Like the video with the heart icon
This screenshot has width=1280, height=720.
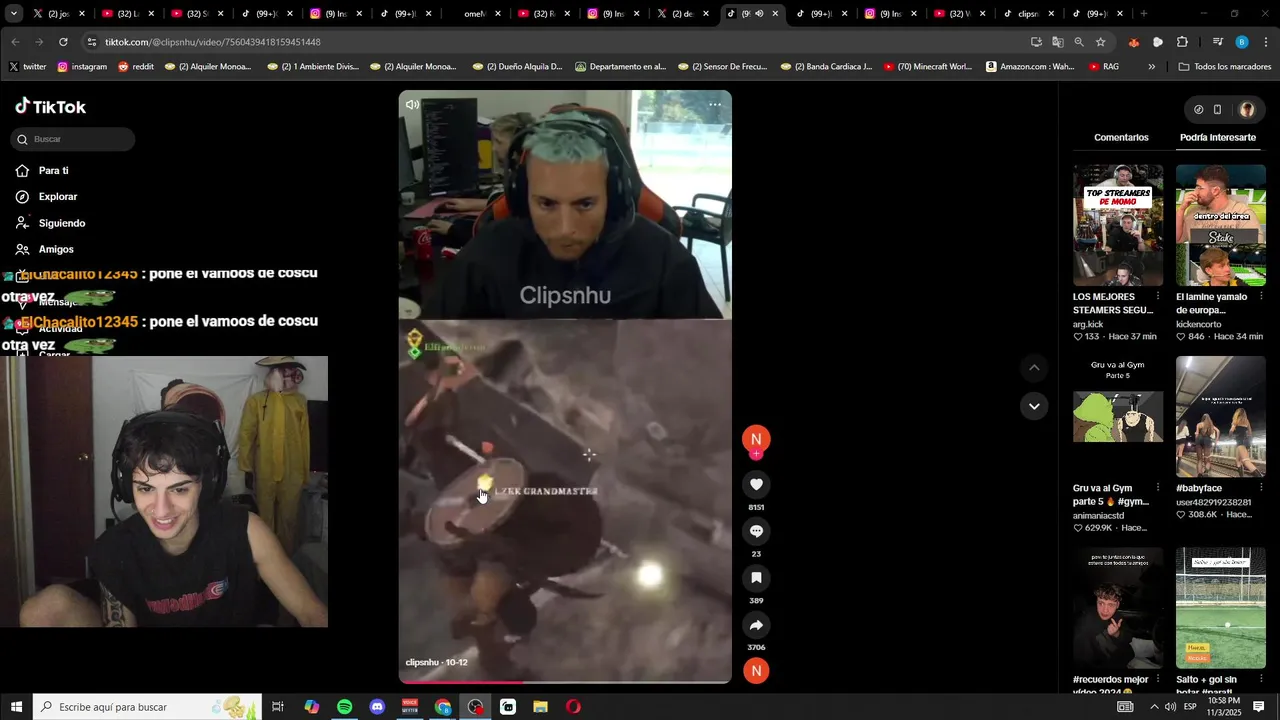[756, 485]
